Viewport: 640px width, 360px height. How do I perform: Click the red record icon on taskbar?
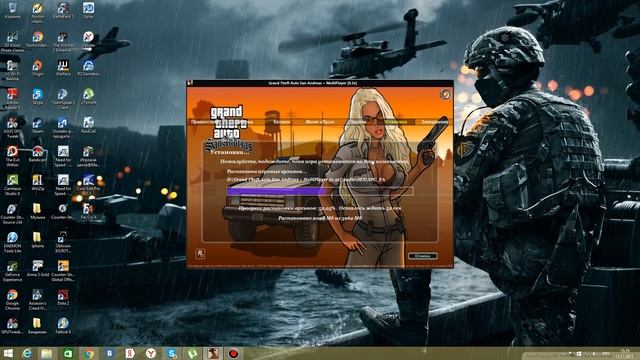(233, 353)
